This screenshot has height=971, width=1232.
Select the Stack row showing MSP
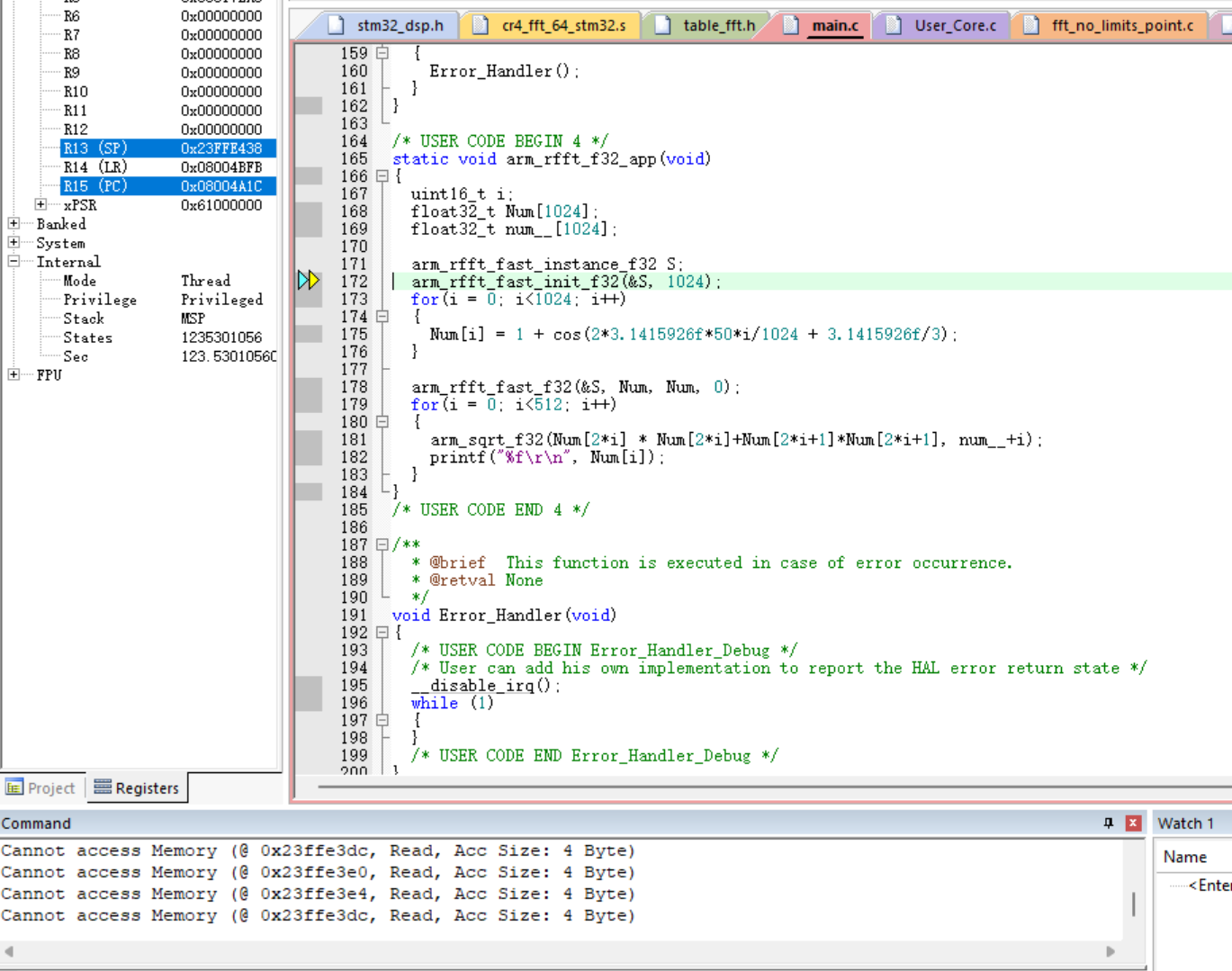click(x=168, y=319)
